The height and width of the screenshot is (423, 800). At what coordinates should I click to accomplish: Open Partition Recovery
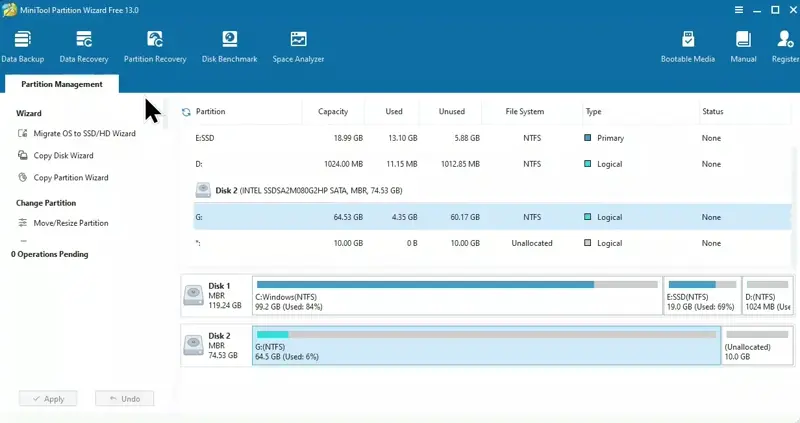coord(155,47)
